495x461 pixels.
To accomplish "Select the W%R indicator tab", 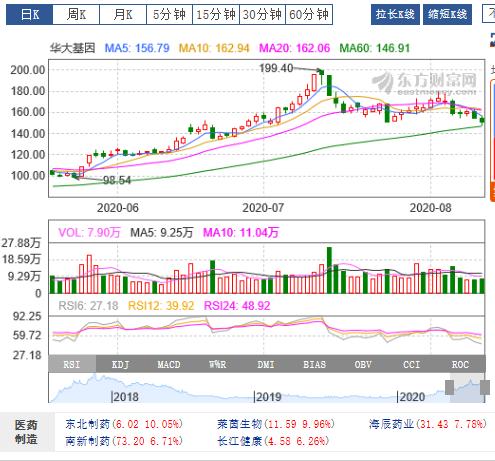I will 218,364.
